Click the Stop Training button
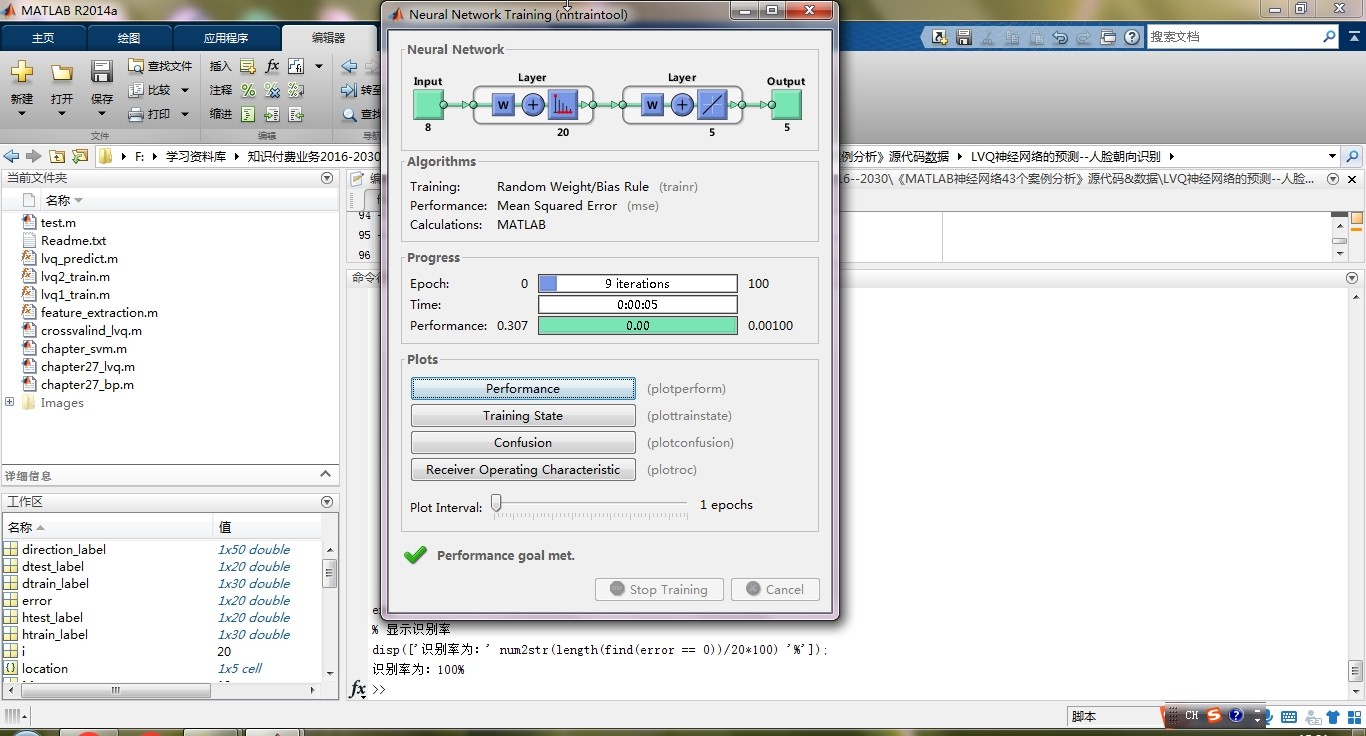The image size is (1366, 736). pos(660,589)
